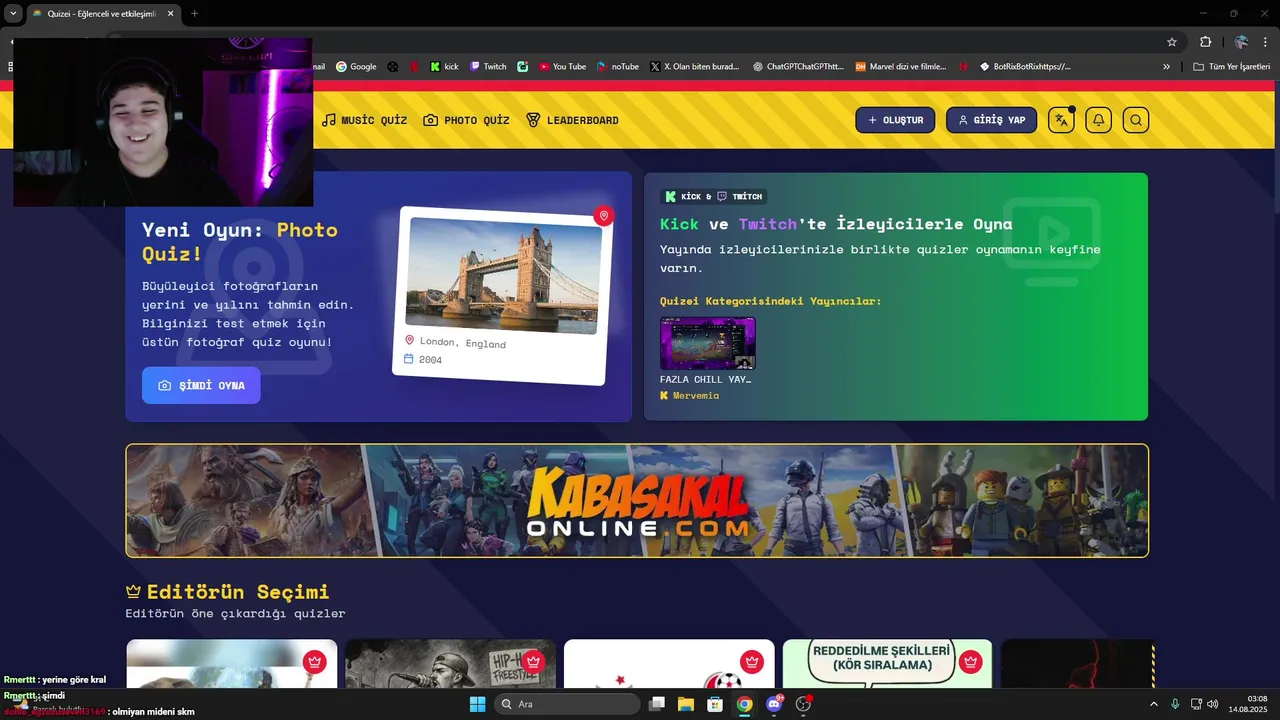Viewport: 1280px width, 720px height.
Task: Open a new browser tab
Action: pyautogui.click(x=194, y=14)
